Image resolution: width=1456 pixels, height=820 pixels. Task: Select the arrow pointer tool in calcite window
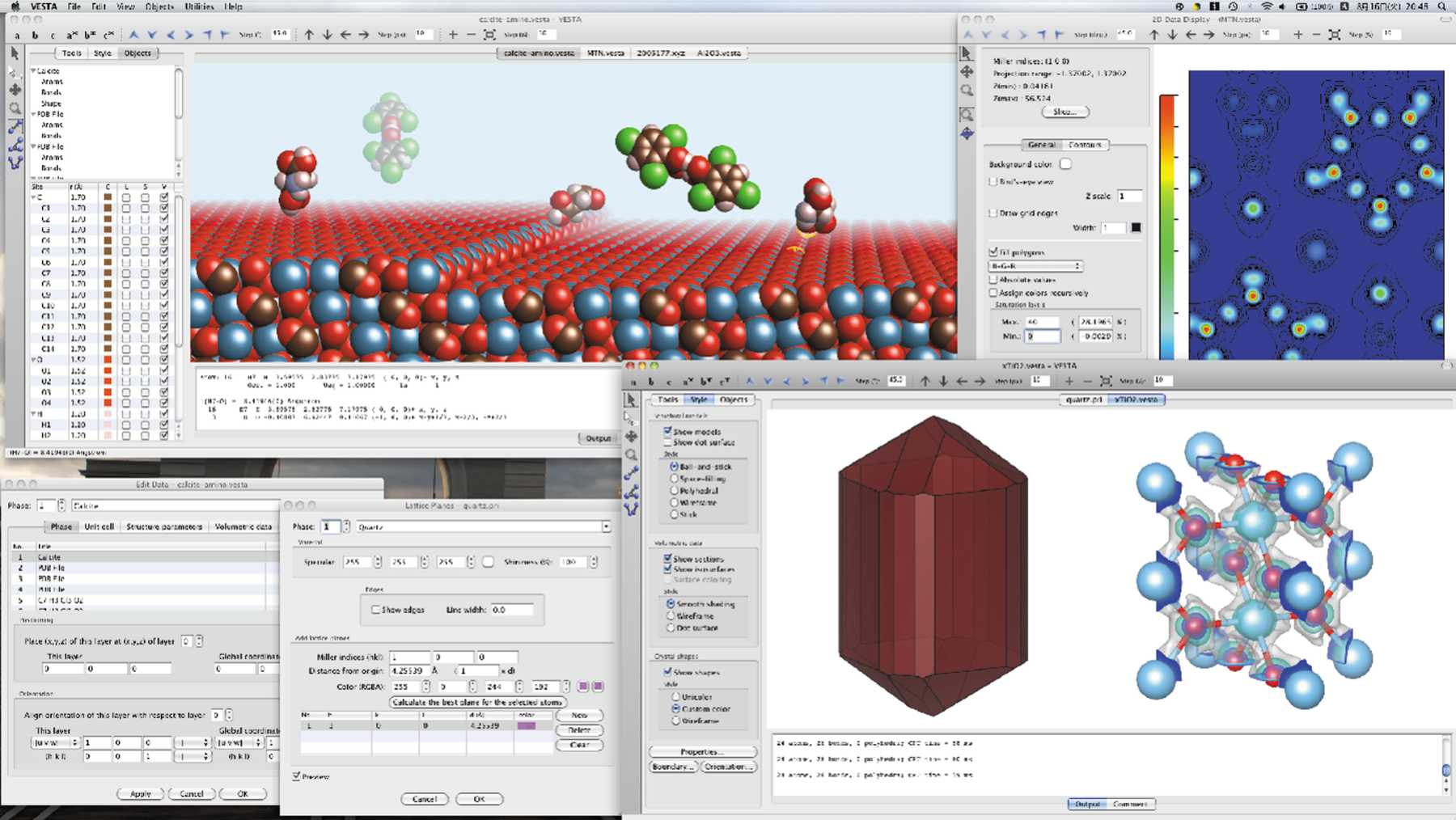pyautogui.click(x=15, y=53)
